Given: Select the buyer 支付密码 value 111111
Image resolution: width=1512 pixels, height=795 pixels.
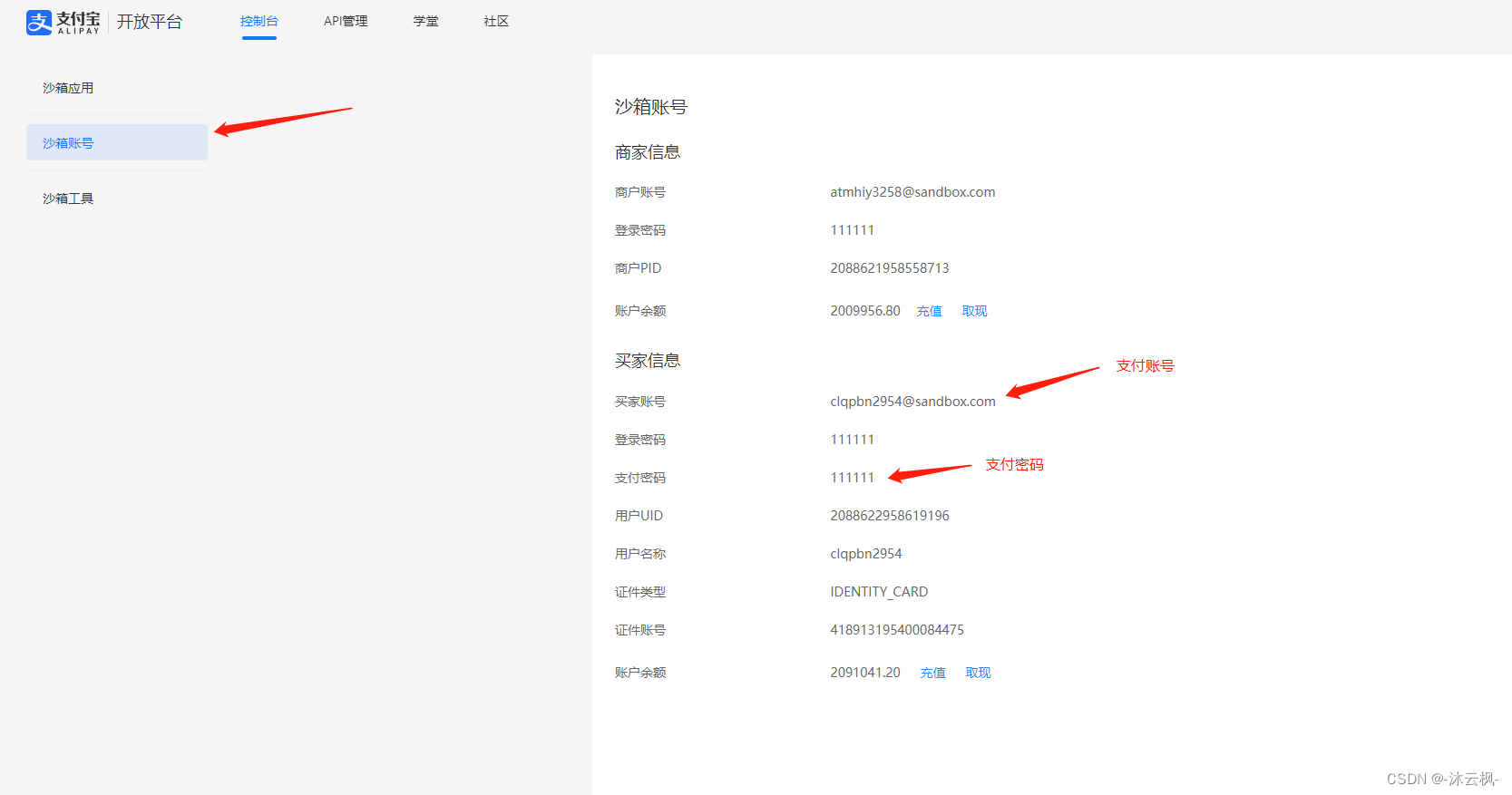Looking at the screenshot, I should click(853, 478).
